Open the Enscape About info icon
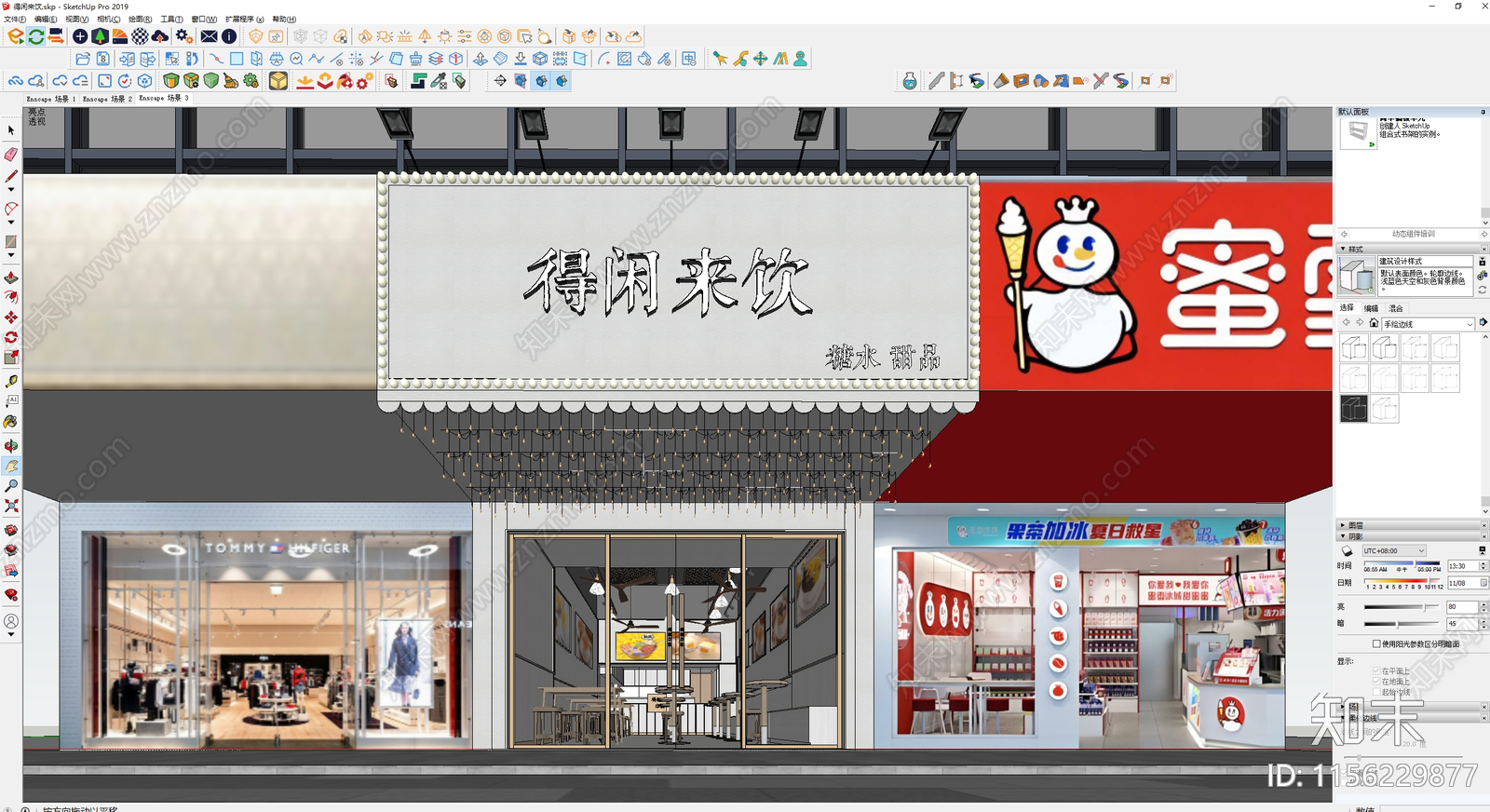 click(229, 36)
